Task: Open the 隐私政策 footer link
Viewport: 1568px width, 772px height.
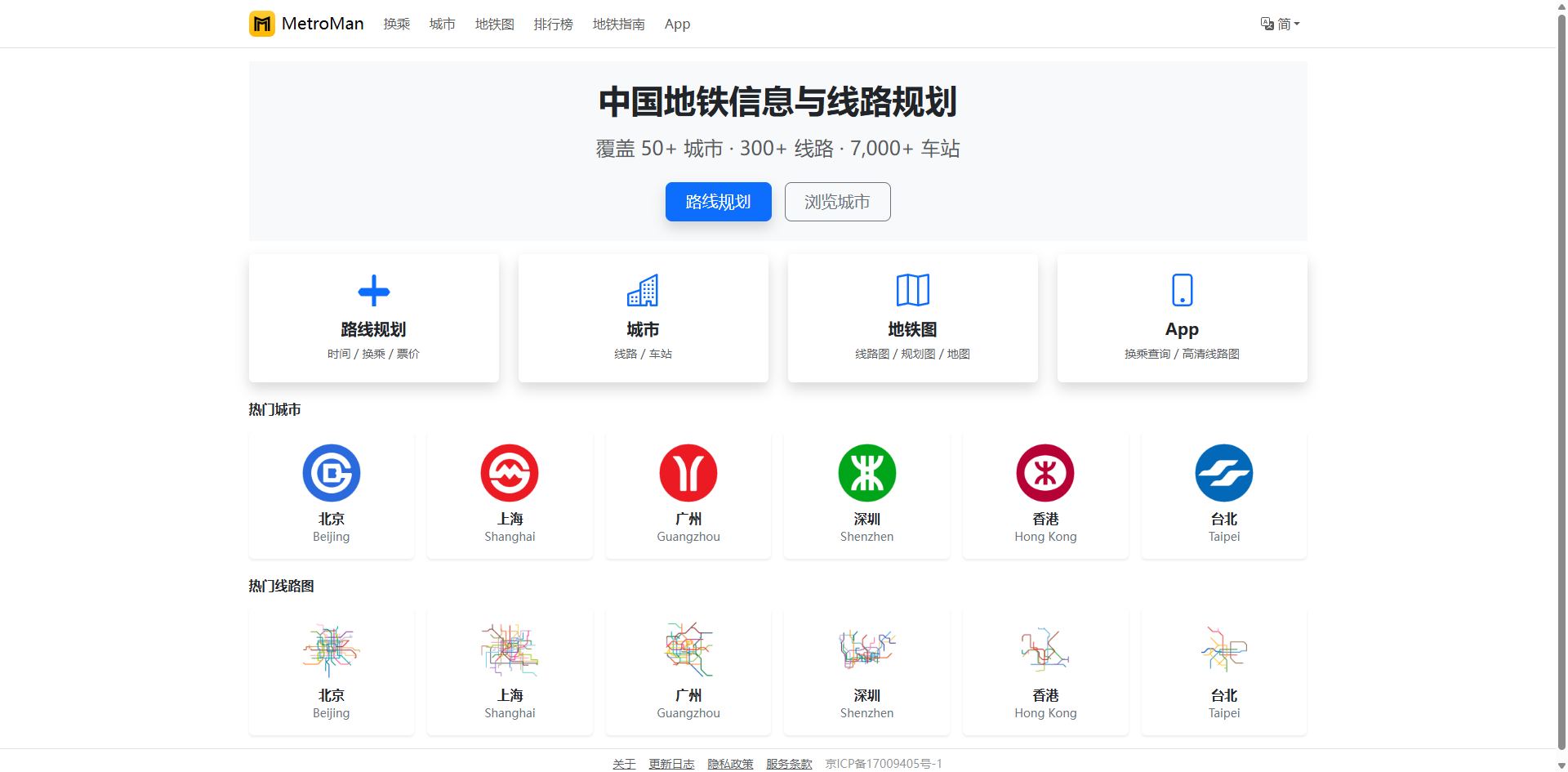Action: tap(730, 764)
